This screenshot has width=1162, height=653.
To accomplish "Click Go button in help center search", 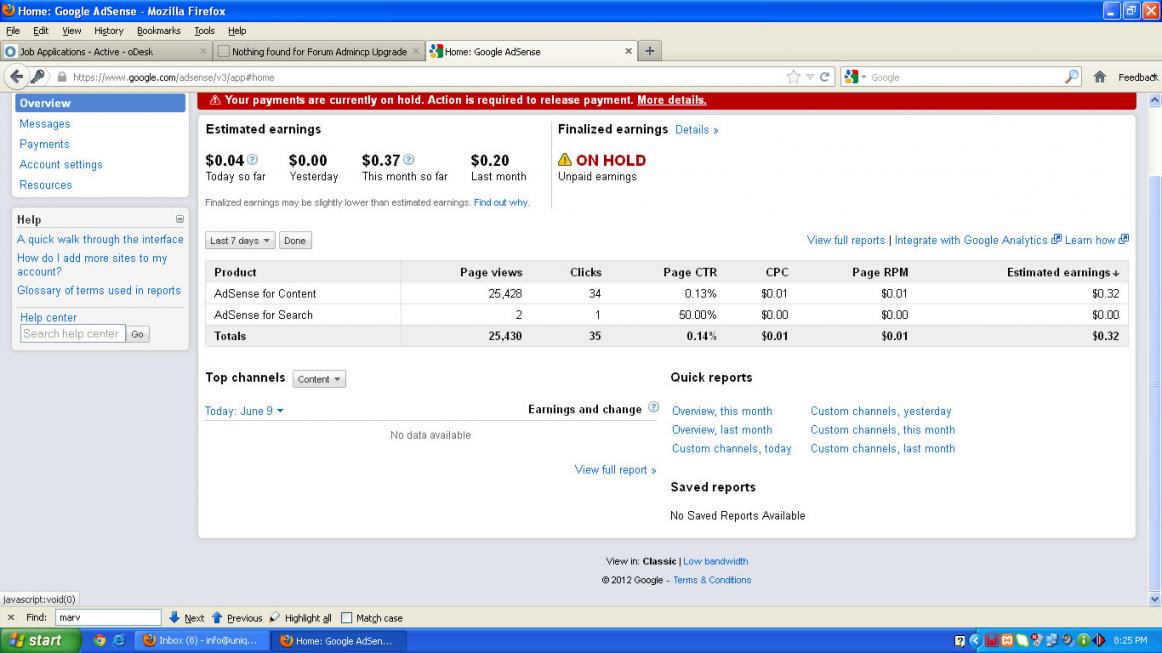I will (x=137, y=334).
